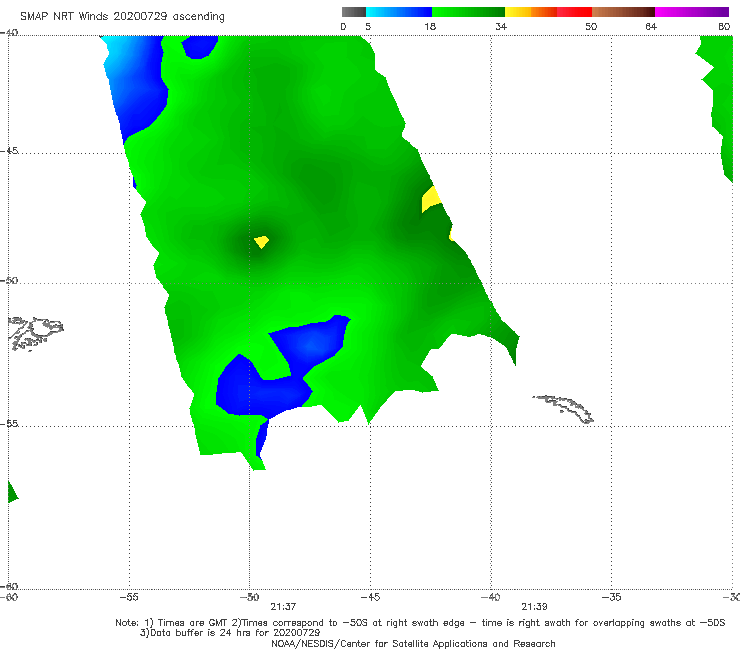Viewport: 740px width, 650px height.
Task: Click the color bar label '64'
Action: coord(651,26)
